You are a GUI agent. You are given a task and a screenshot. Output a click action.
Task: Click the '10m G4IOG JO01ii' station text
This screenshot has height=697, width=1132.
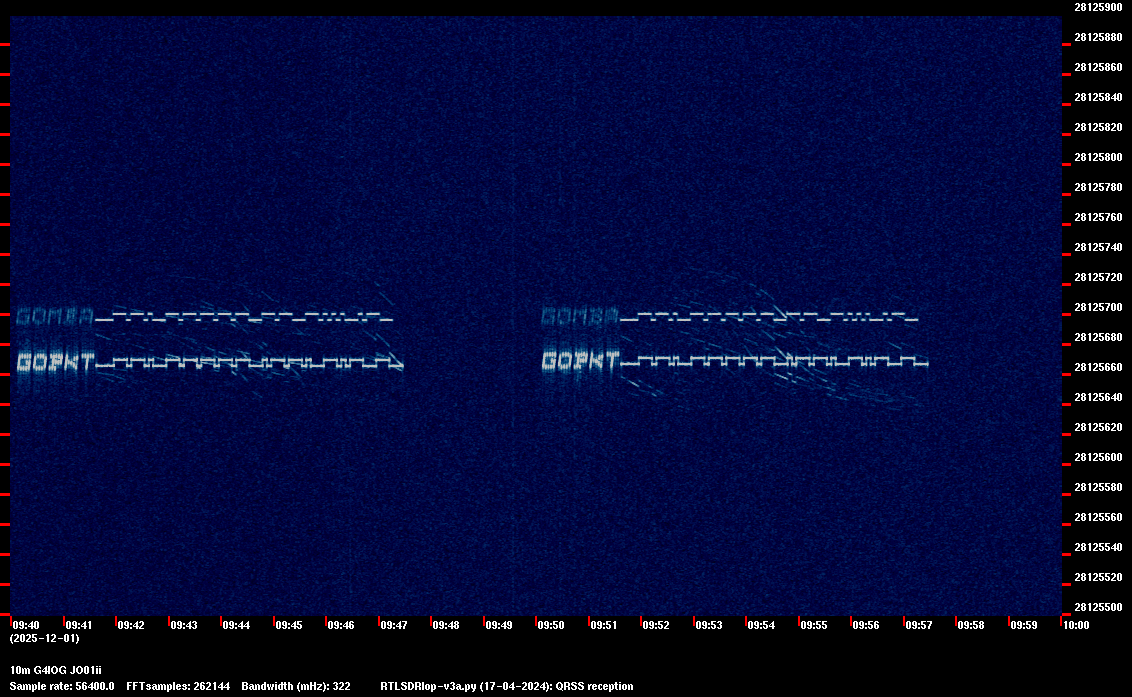(56, 671)
